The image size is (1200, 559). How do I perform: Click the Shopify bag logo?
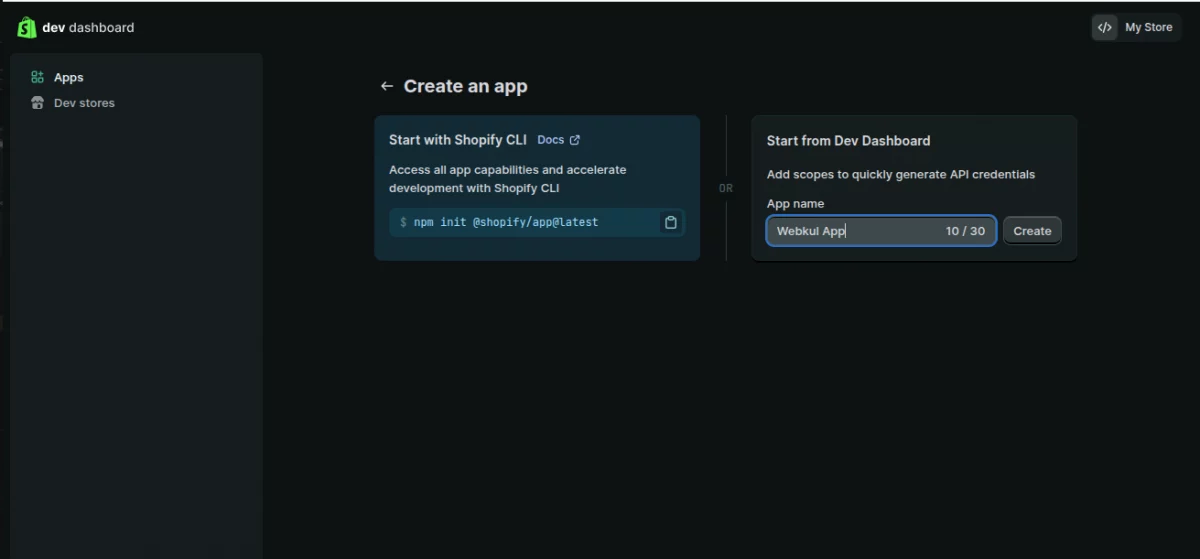tap(27, 28)
